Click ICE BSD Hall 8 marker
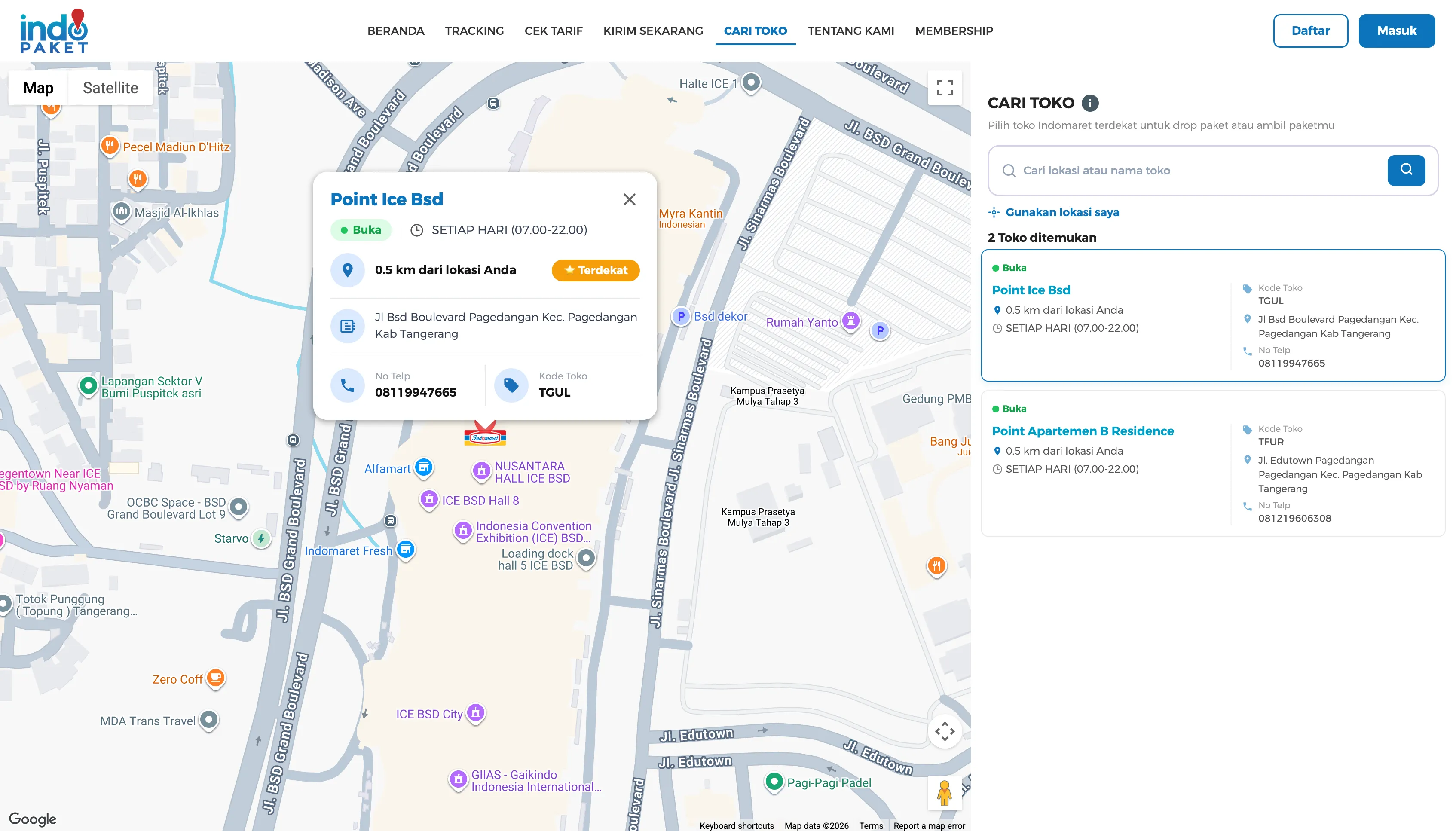Image resolution: width=1456 pixels, height=831 pixels. click(428, 500)
